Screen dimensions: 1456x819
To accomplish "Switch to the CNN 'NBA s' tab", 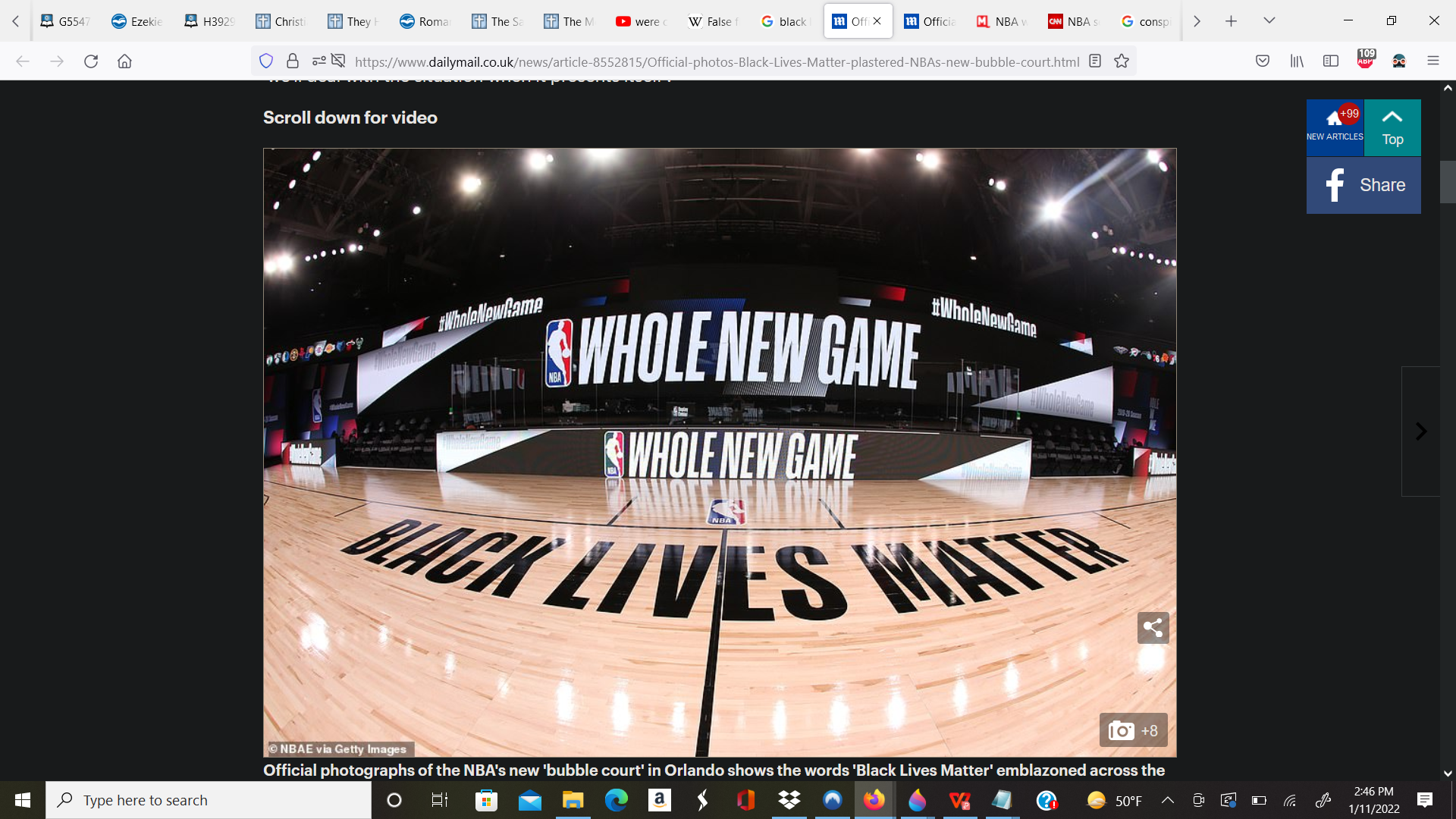I will 1072,21.
